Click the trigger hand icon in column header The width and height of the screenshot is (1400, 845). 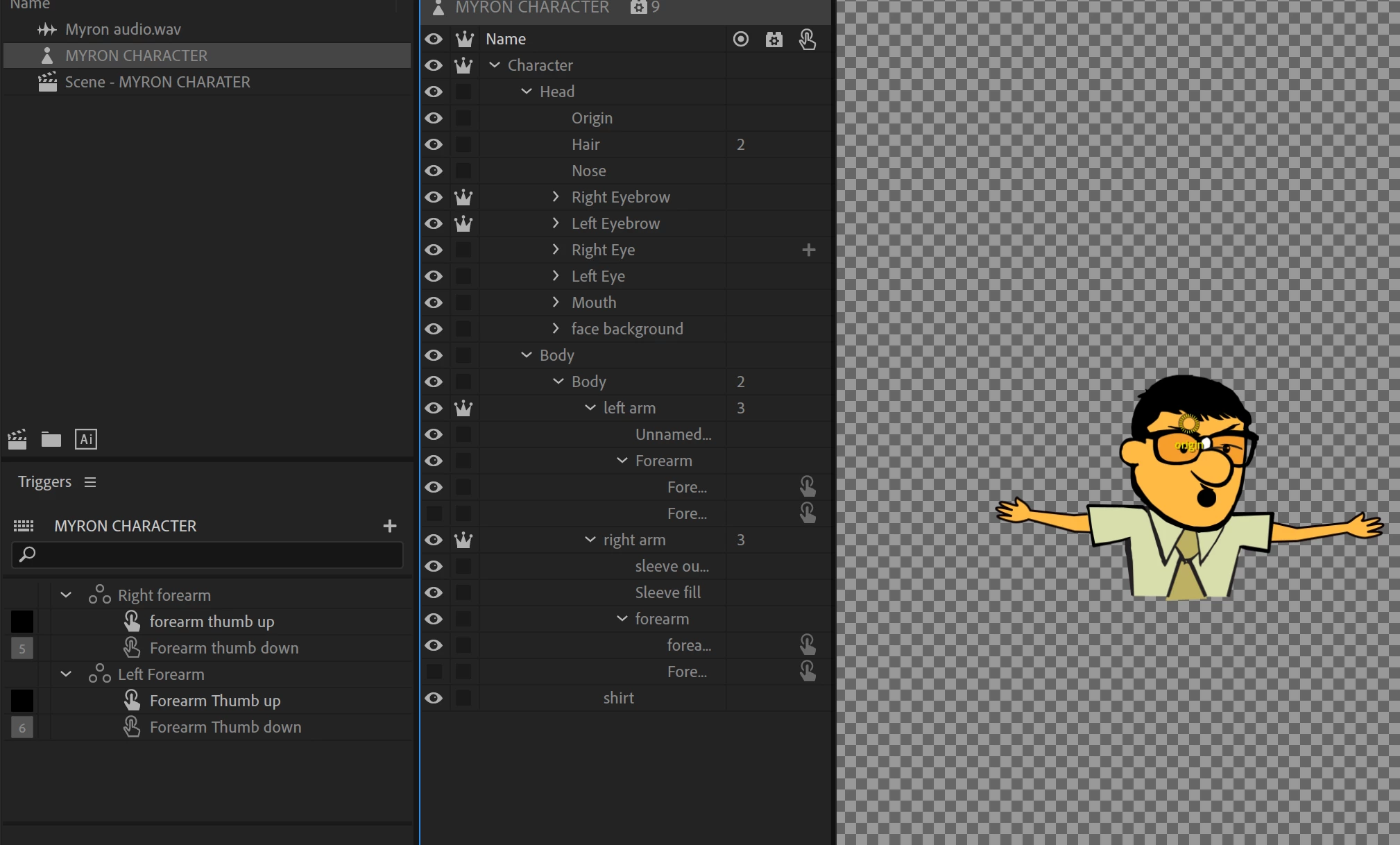[807, 39]
